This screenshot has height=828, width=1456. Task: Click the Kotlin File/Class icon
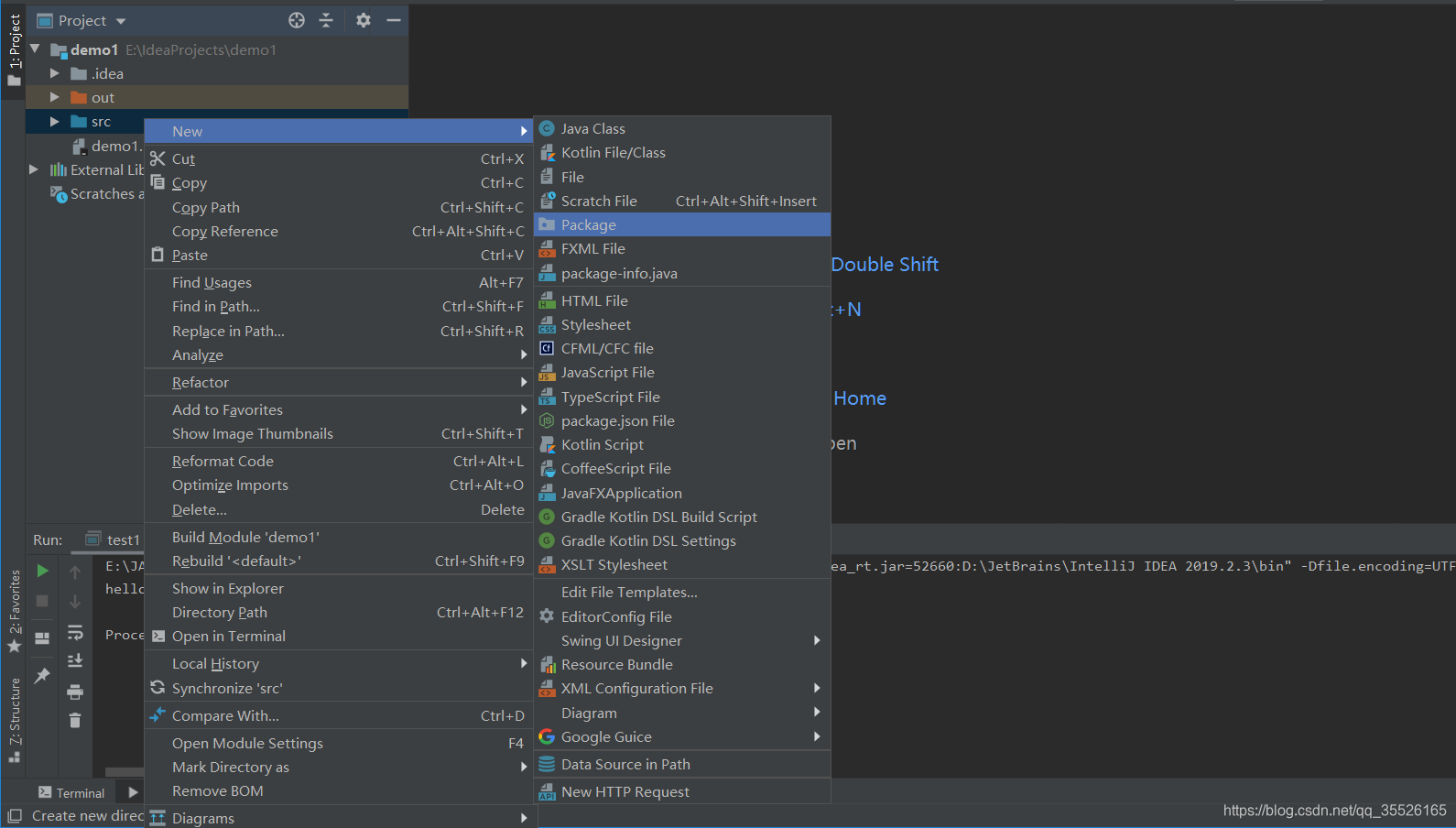click(547, 152)
